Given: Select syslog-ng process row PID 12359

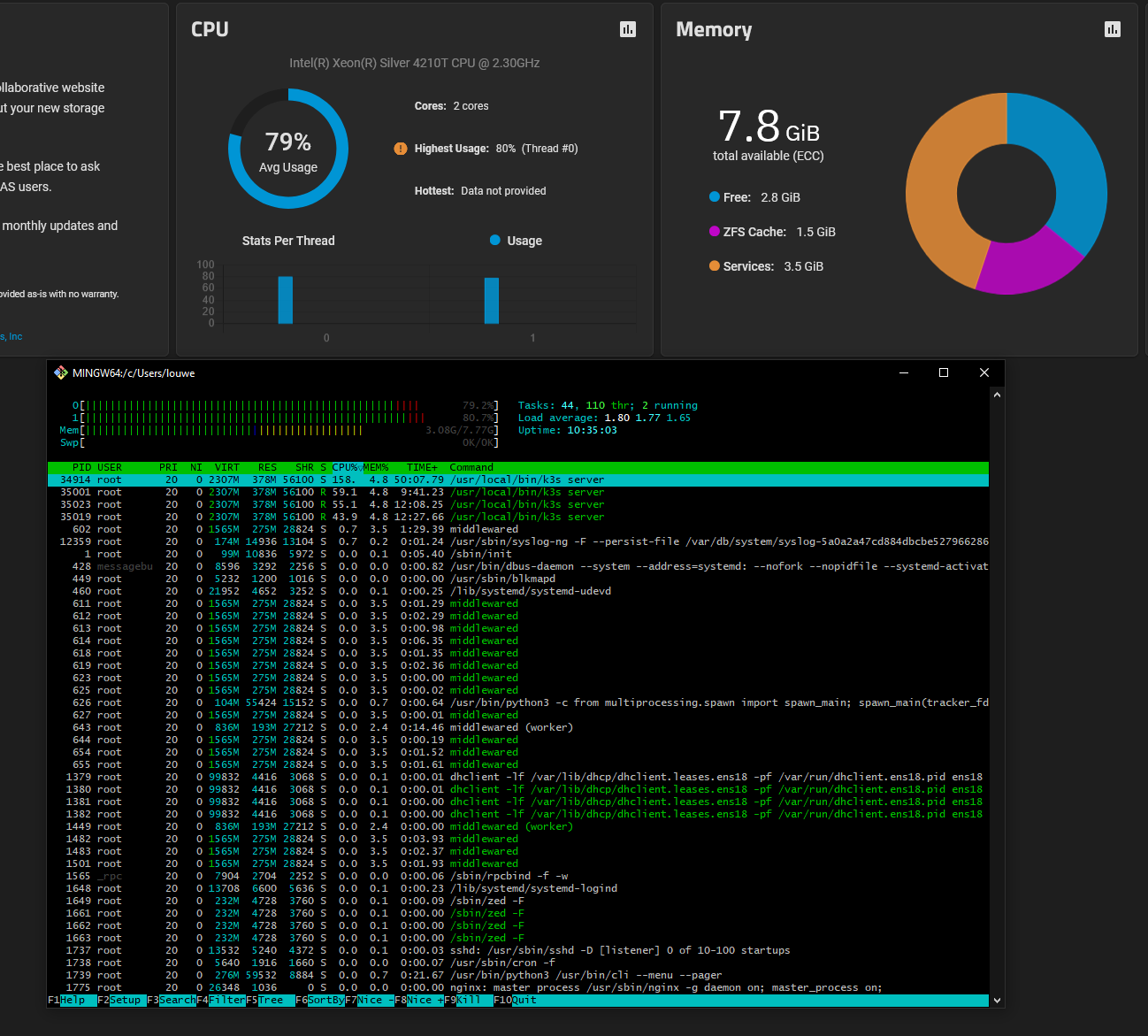Looking at the screenshot, I should 518,541.
